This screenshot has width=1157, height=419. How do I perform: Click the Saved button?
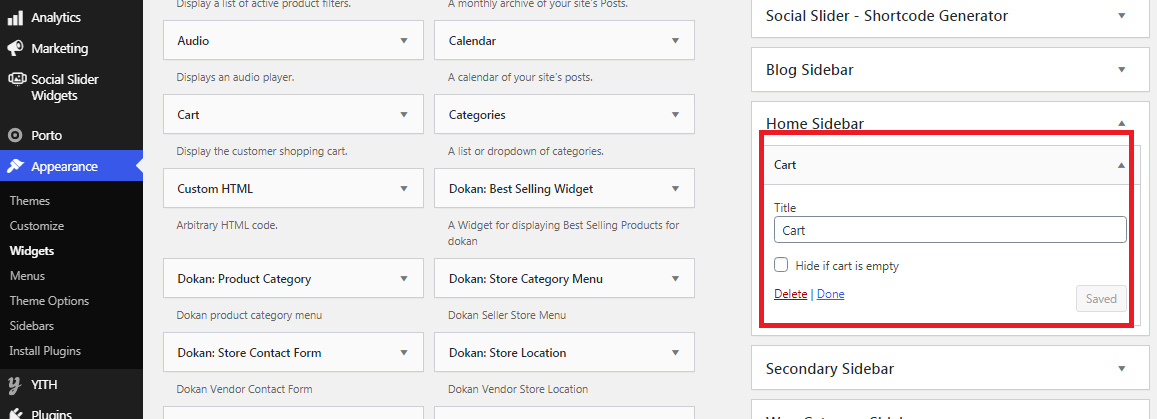click(x=1101, y=299)
